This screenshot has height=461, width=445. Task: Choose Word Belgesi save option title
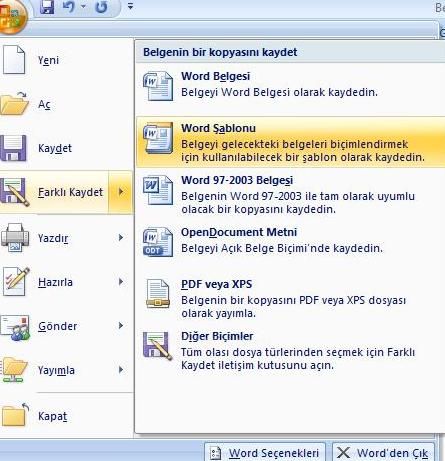[x=215, y=76]
